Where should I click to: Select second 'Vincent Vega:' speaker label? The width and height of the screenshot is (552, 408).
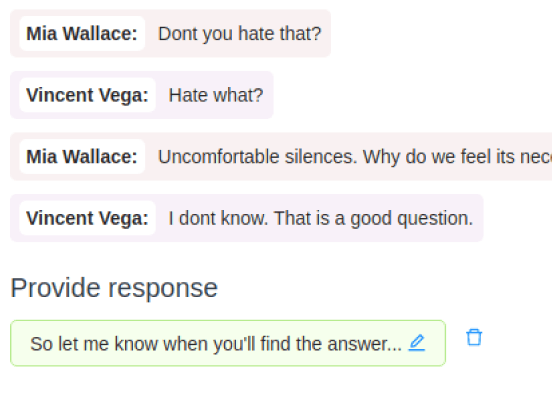(87, 218)
